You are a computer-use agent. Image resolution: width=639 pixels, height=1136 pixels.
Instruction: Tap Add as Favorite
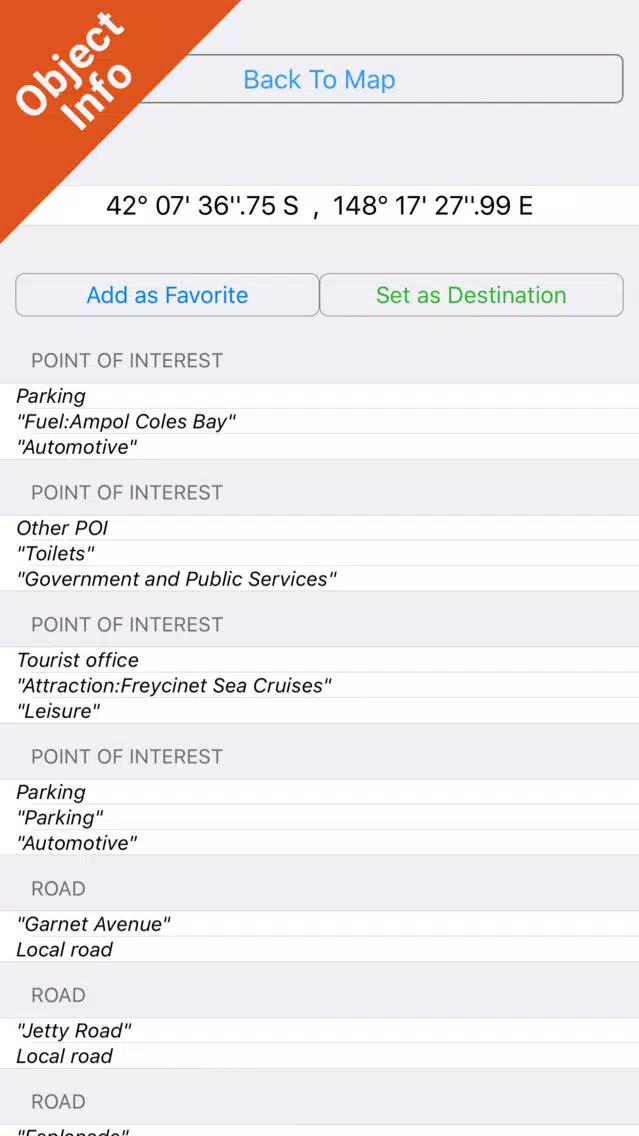(167, 295)
